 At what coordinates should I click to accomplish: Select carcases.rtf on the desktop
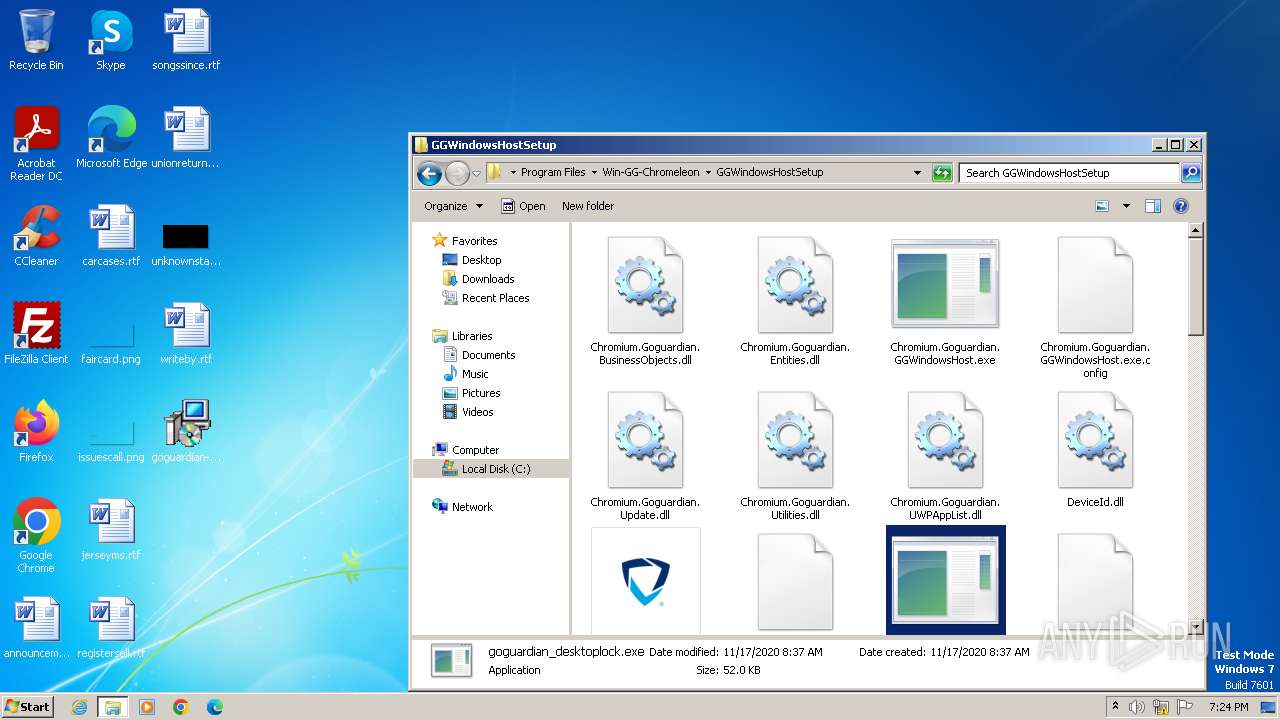(110, 236)
